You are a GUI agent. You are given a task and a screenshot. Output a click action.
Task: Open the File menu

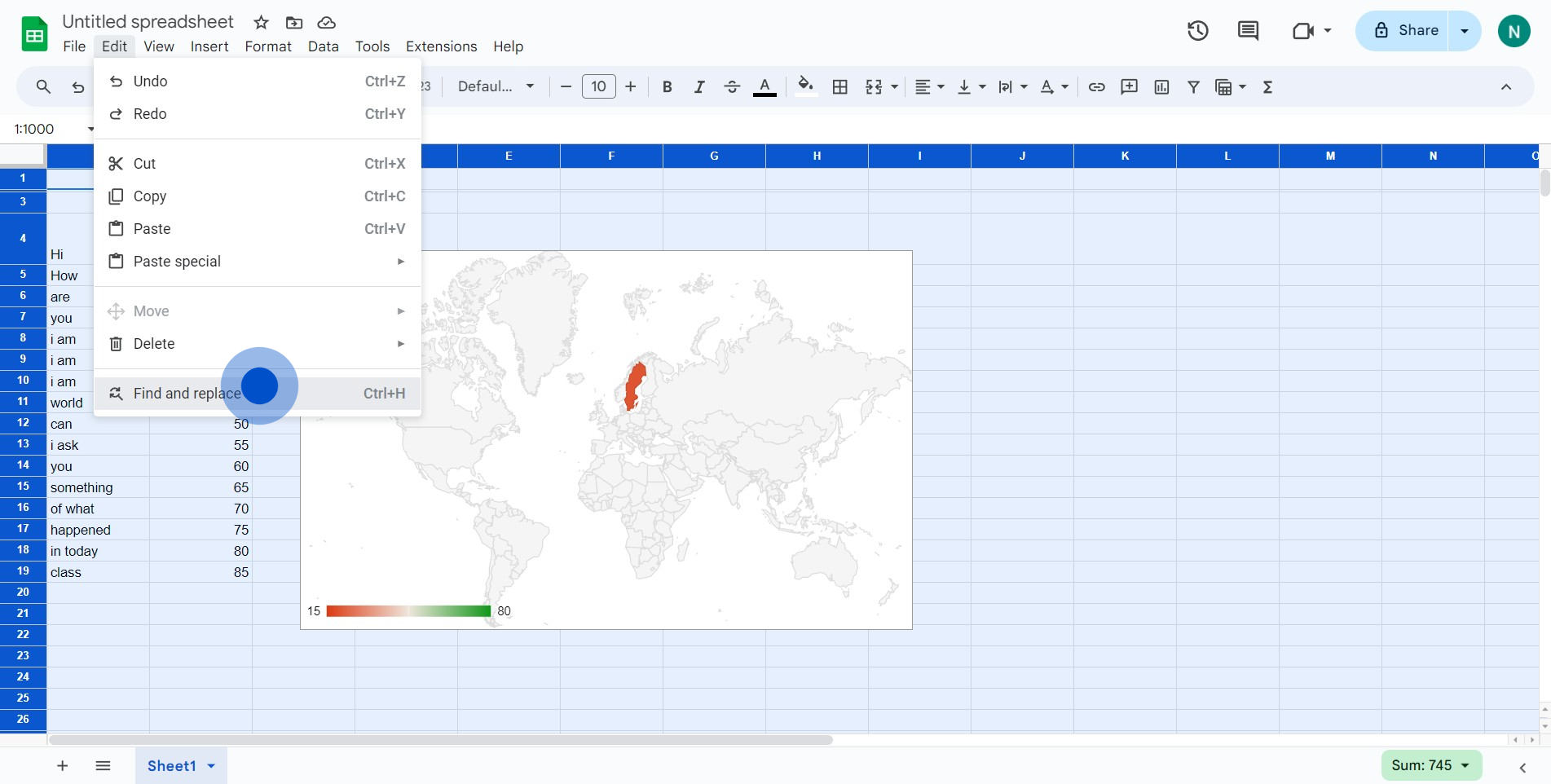[x=74, y=46]
